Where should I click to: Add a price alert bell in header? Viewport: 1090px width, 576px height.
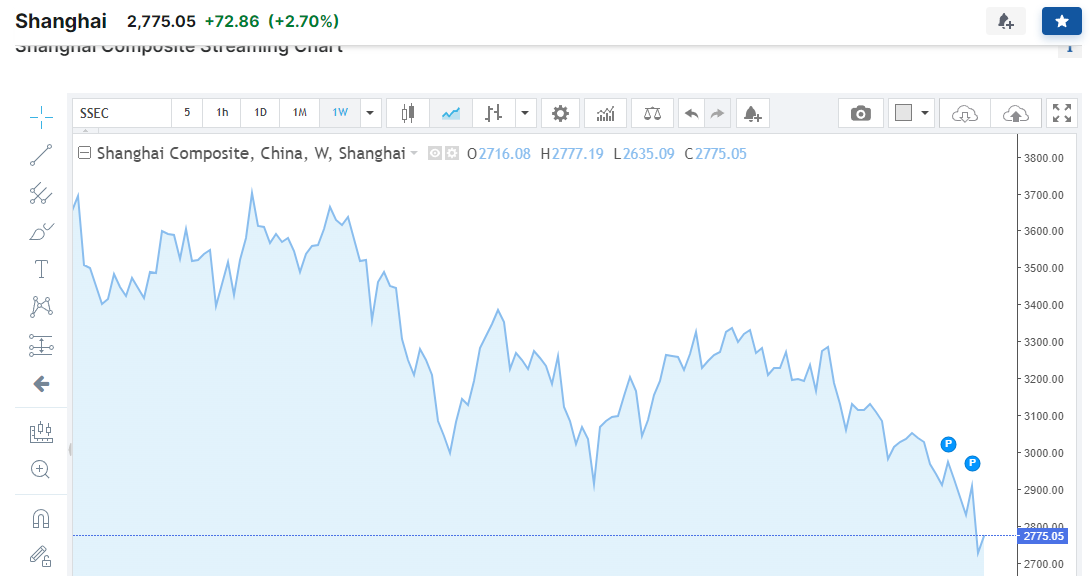click(x=1006, y=22)
